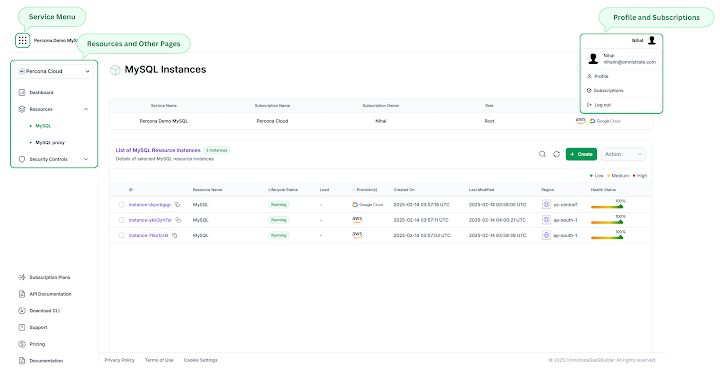Click avatar next to the account email
Image resolution: width=720 pixels, height=376 pixels.
click(x=593, y=59)
